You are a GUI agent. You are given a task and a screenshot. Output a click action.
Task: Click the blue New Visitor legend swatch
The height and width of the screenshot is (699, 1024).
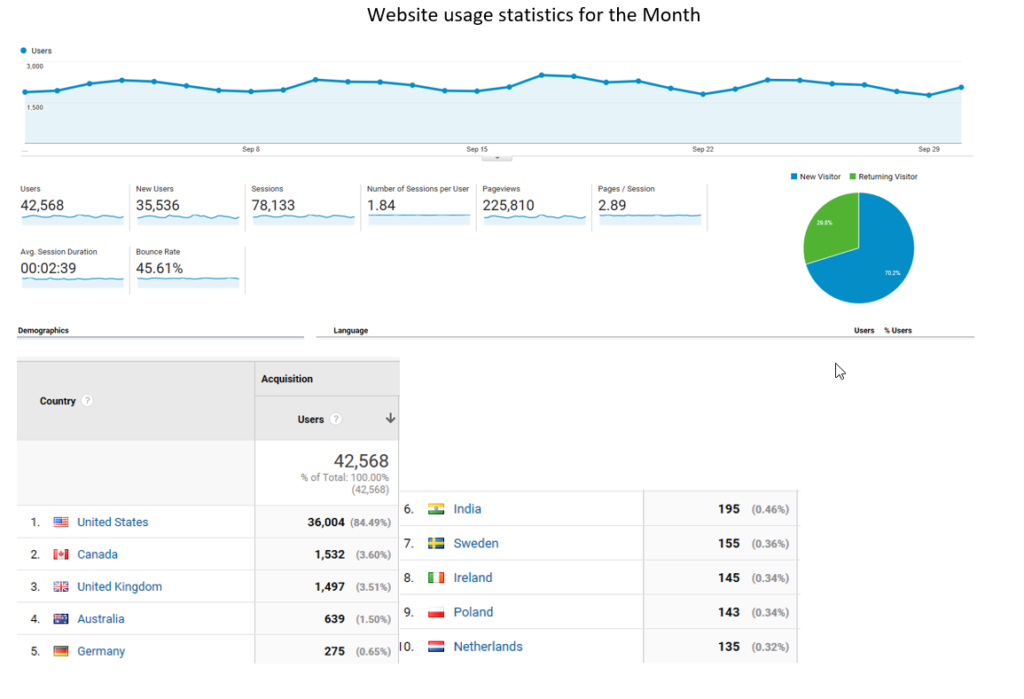[x=794, y=177]
